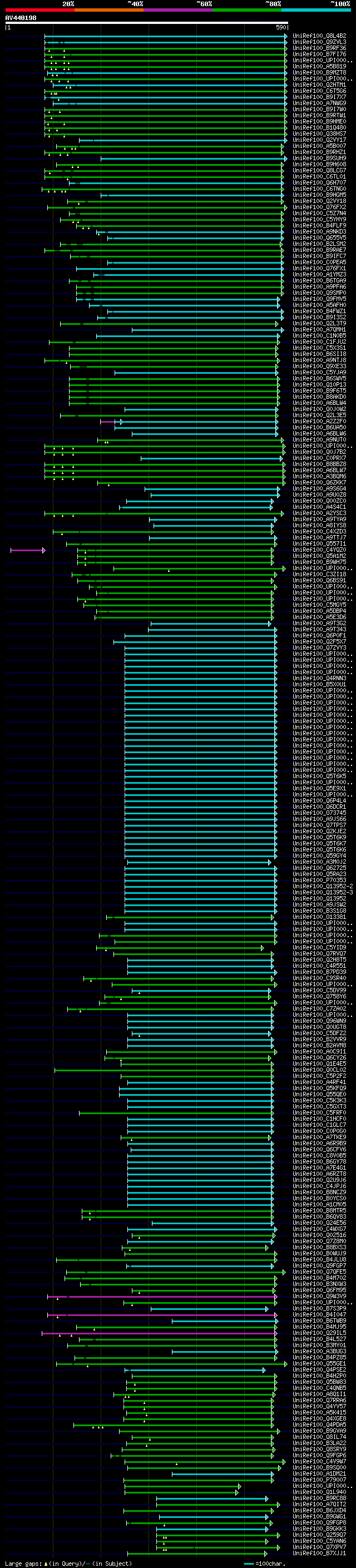Select hit label UniRef100_B9H608
356x1568 pixels.
tap(319, 164)
